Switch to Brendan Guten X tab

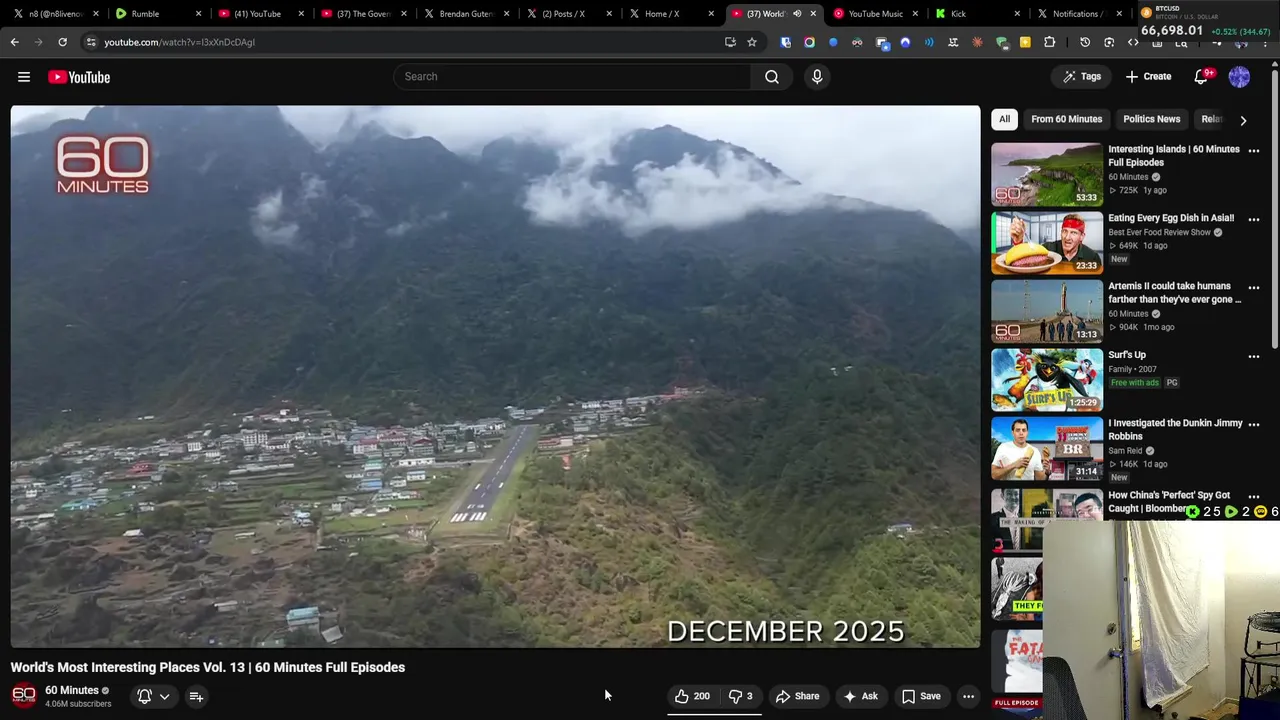[x=465, y=14]
